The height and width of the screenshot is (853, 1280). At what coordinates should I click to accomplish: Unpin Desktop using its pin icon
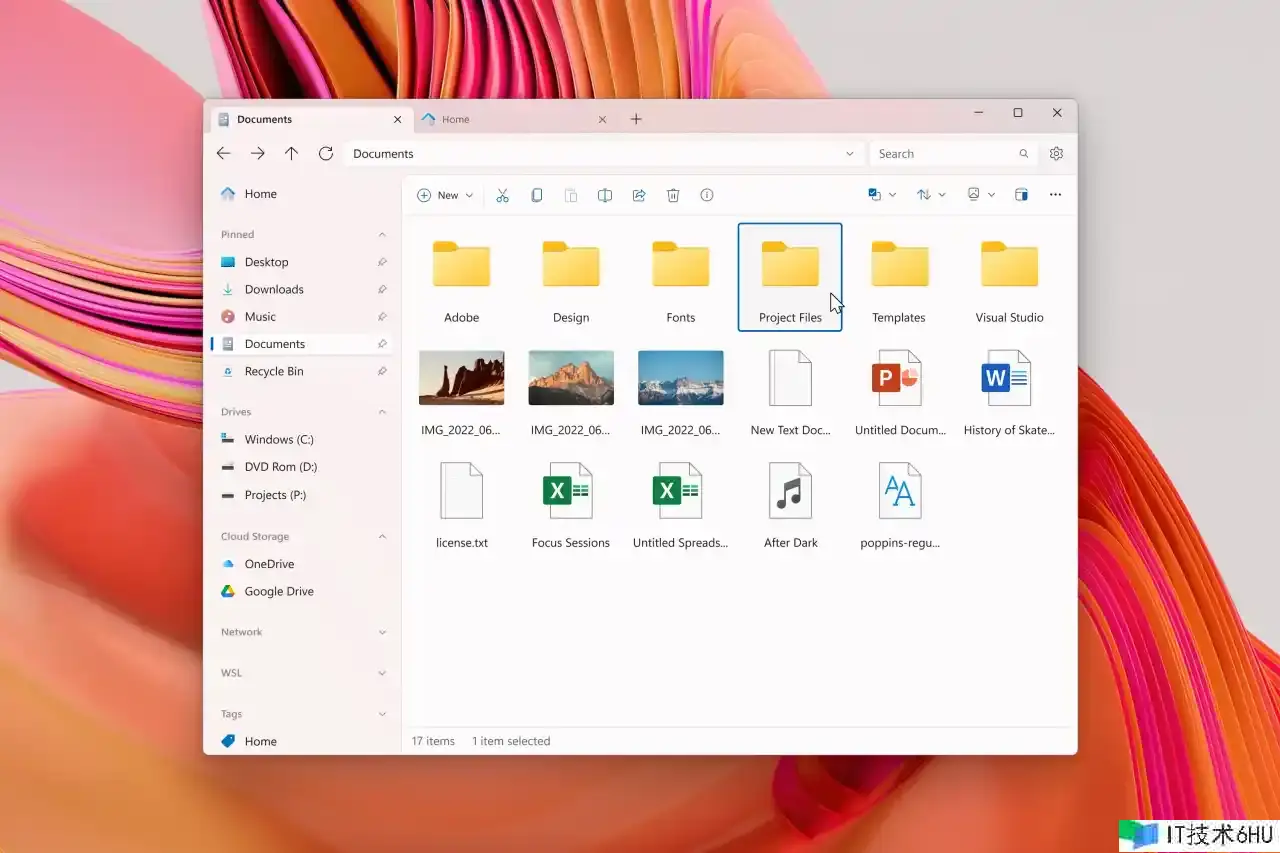tap(382, 262)
